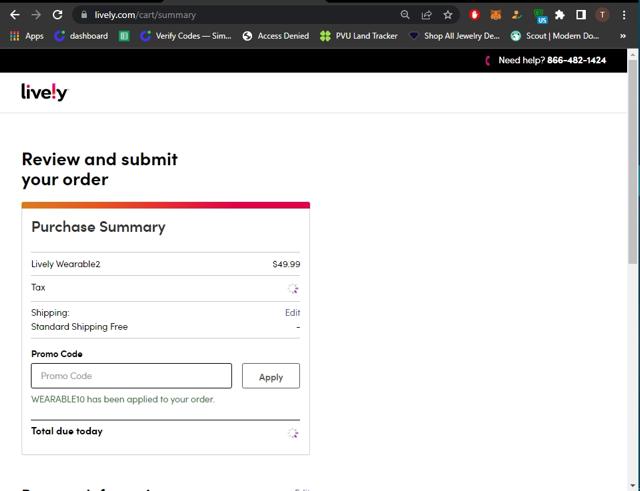This screenshot has height=491, width=640.
Task: Click WEARABLE10 applied message
Action: tap(123, 399)
